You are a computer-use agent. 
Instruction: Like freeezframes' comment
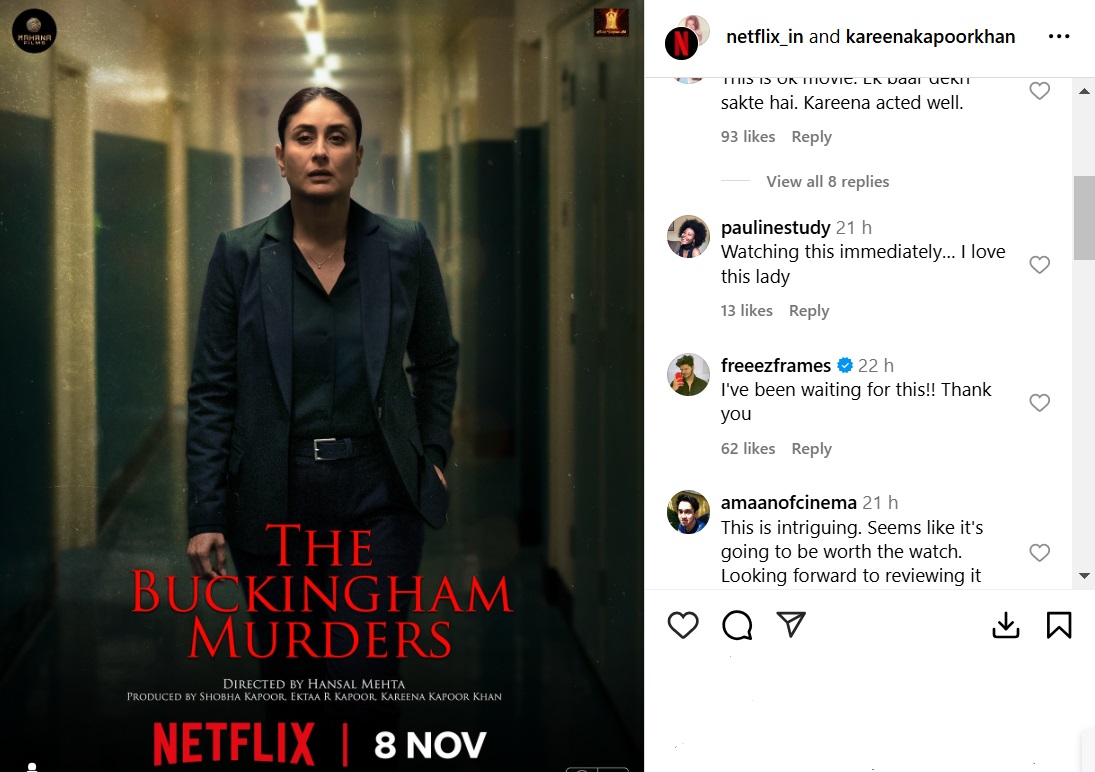(1039, 402)
